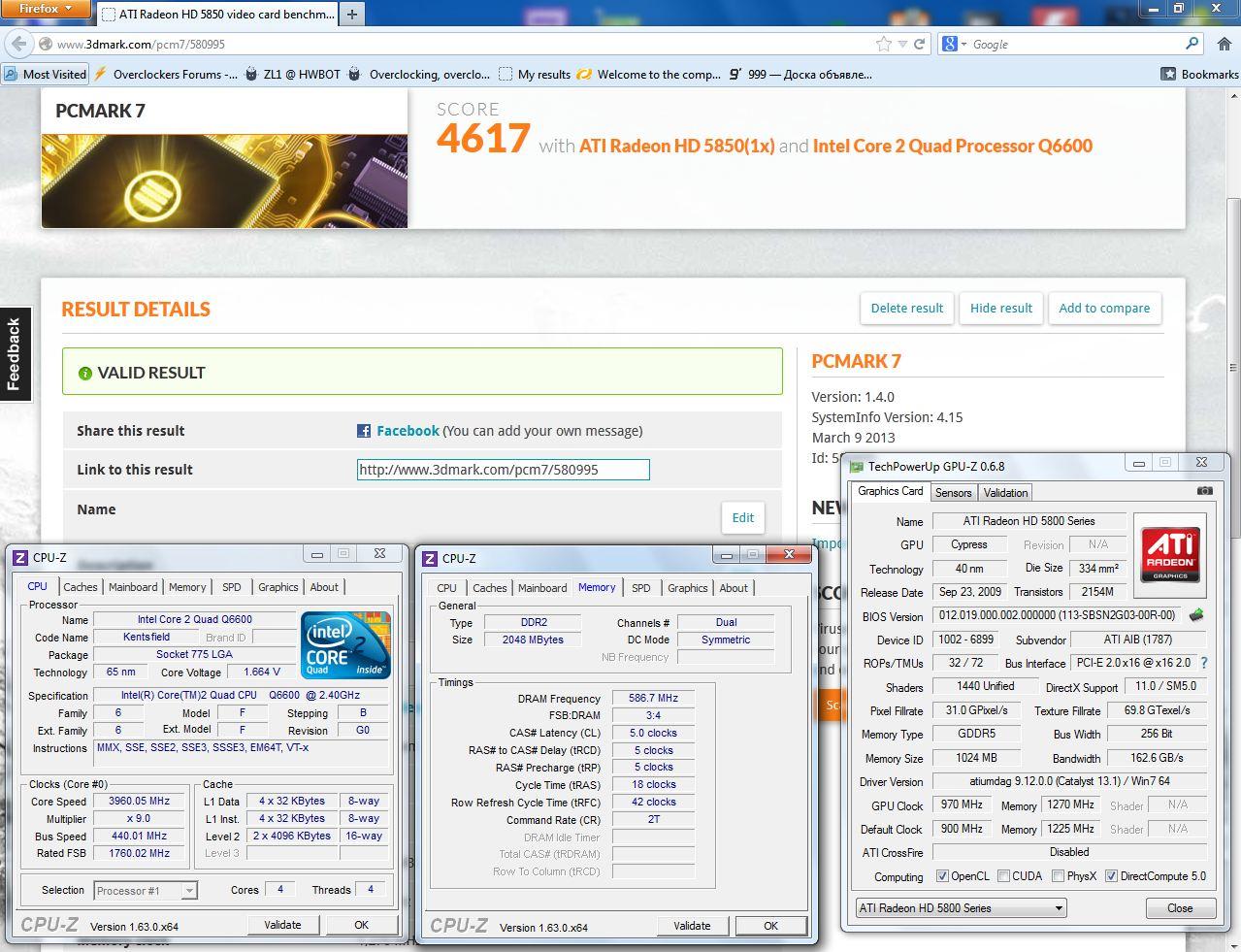Click Intel Core 2 Quad logo in CPU-Z
The width and height of the screenshot is (1241, 952).
(346, 645)
